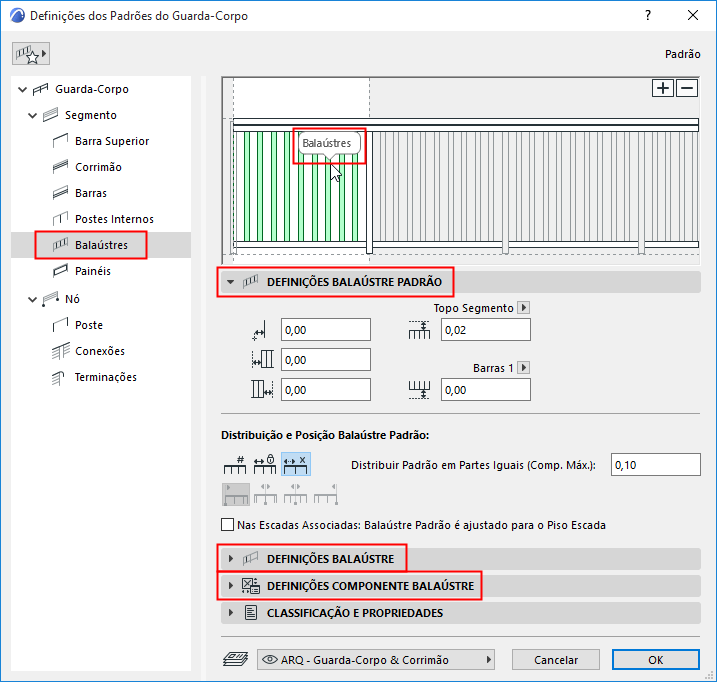Select fixed pattern length distribution mode

pyautogui.click(x=265, y=465)
